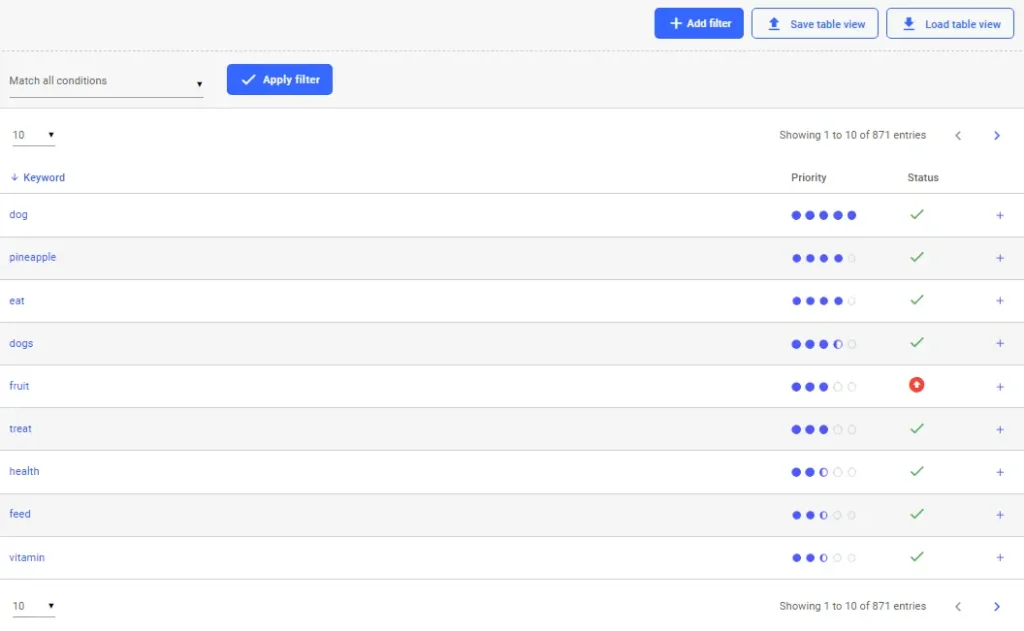Open the eat keyword link
1024x631 pixels.
(17, 300)
